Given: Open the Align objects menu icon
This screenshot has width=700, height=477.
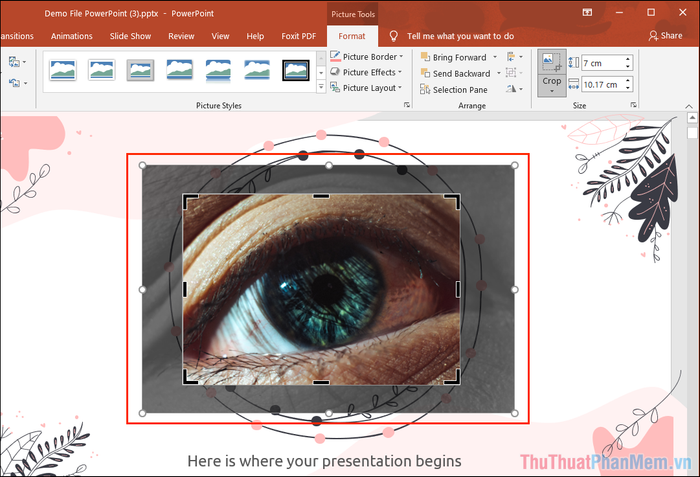Looking at the screenshot, I should [x=514, y=57].
